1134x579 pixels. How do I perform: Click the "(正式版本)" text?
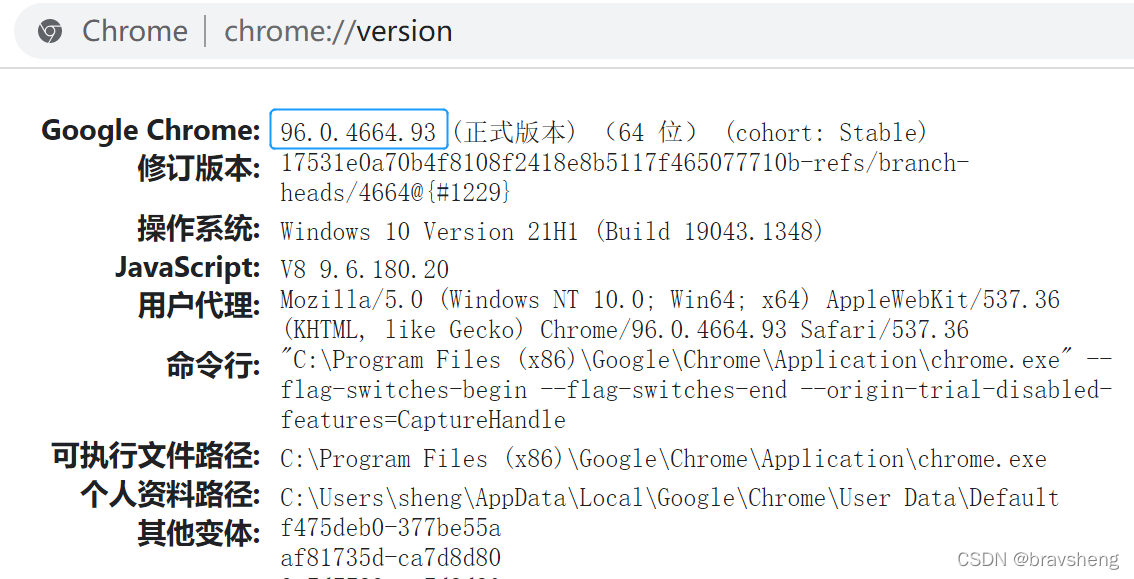513,132
